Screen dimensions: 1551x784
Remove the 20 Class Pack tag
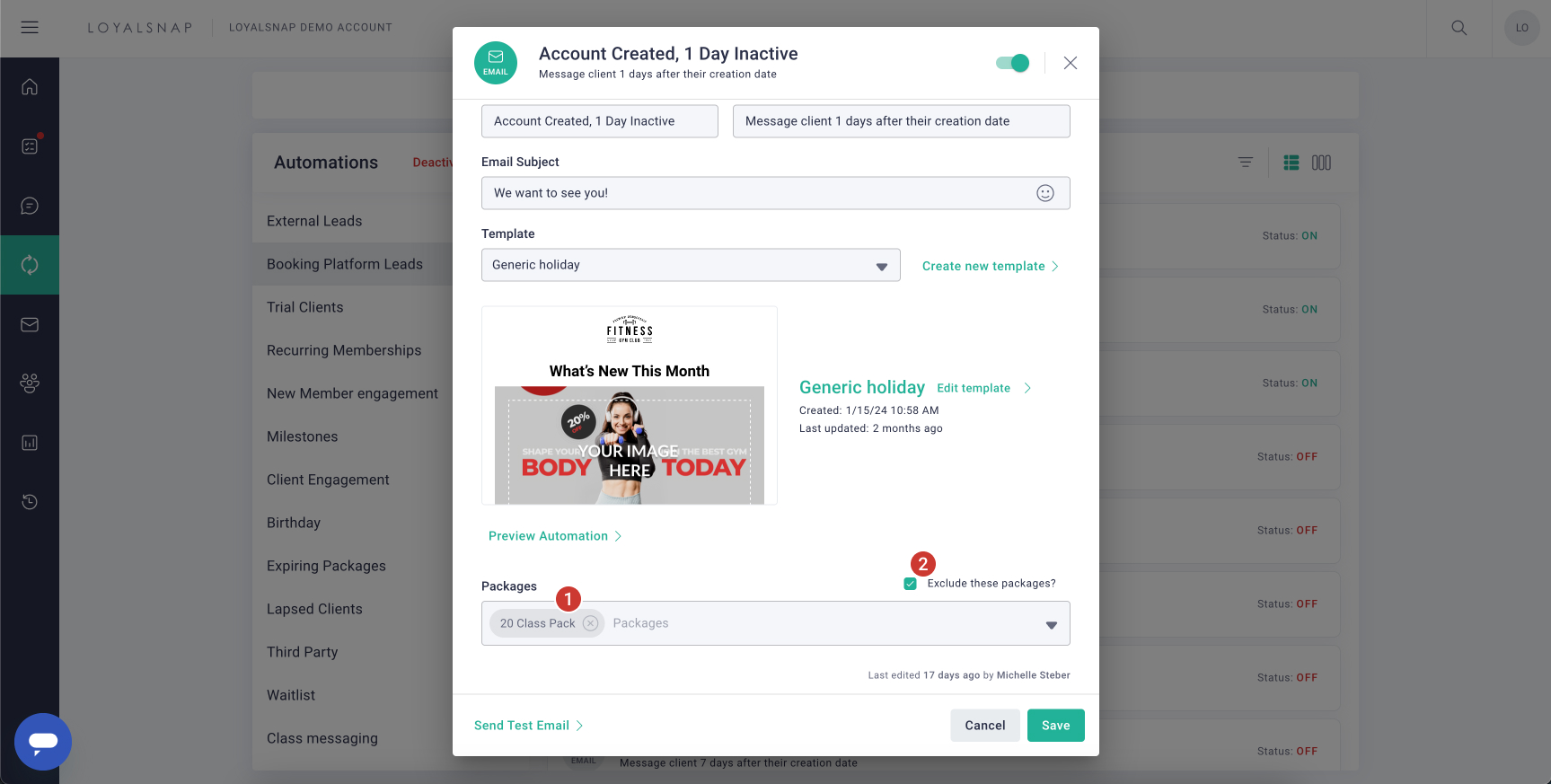tap(590, 623)
